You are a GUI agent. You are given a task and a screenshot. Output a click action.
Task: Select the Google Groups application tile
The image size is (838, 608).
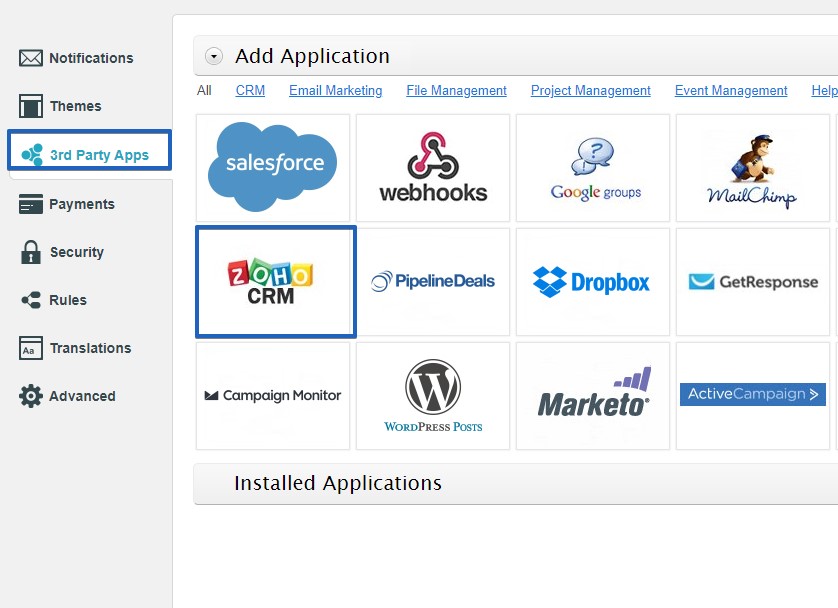click(593, 168)
